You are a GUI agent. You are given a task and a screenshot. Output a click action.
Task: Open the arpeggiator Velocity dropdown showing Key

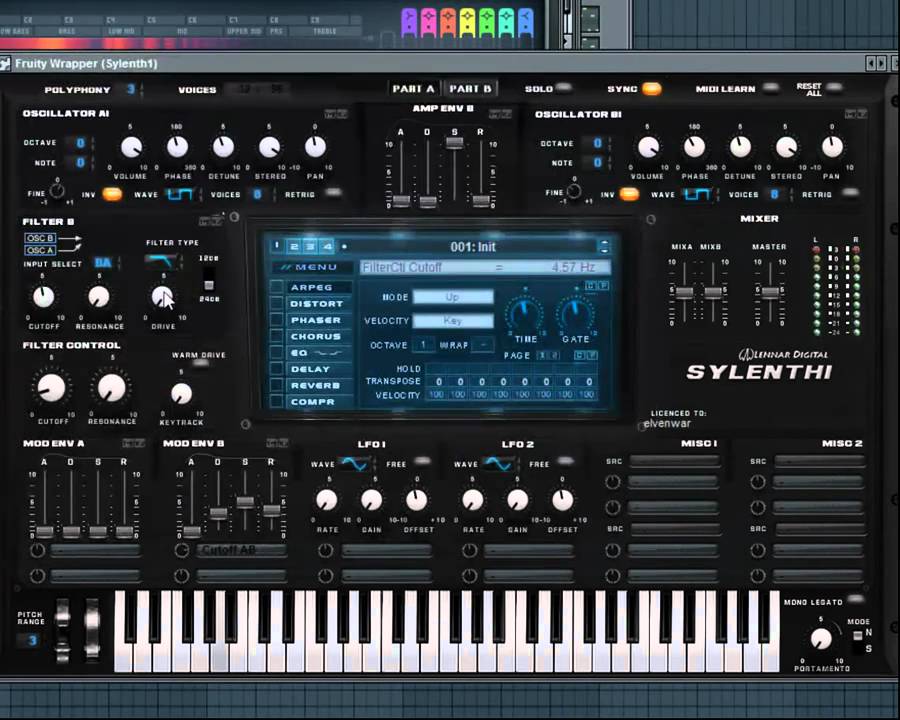point(453,320)
